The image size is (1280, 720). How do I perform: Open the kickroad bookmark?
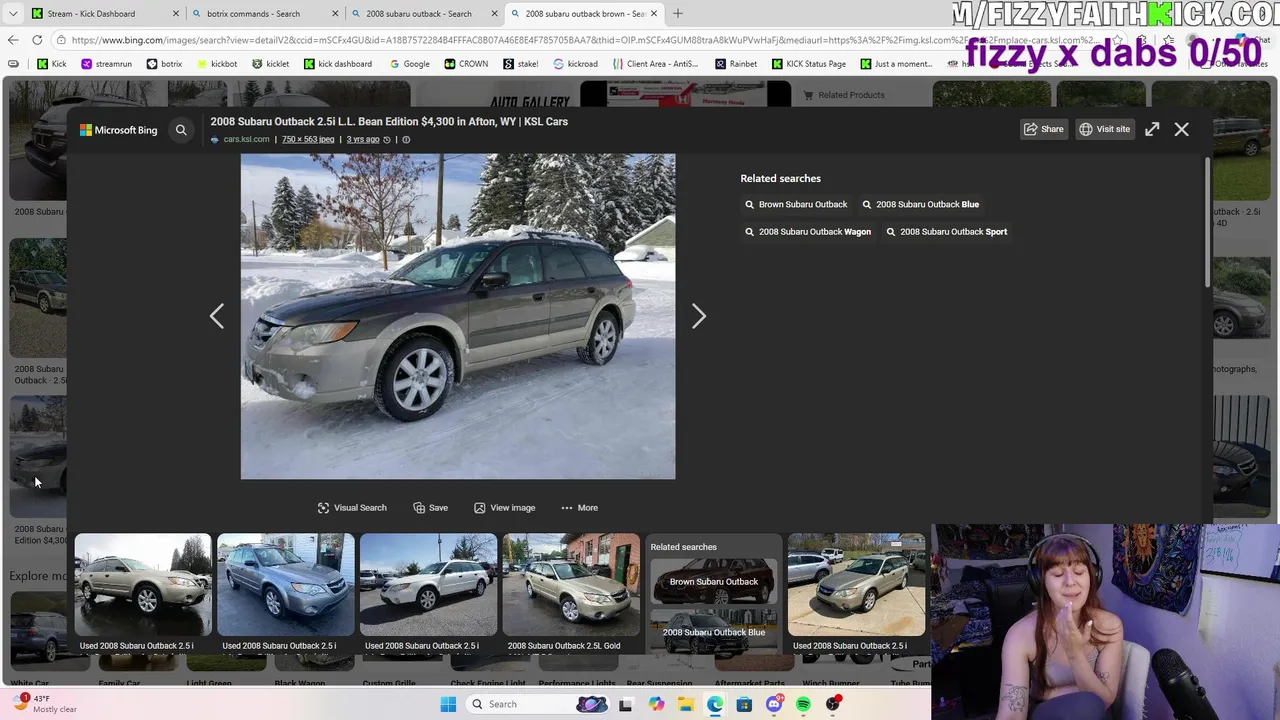pos(575,64)
